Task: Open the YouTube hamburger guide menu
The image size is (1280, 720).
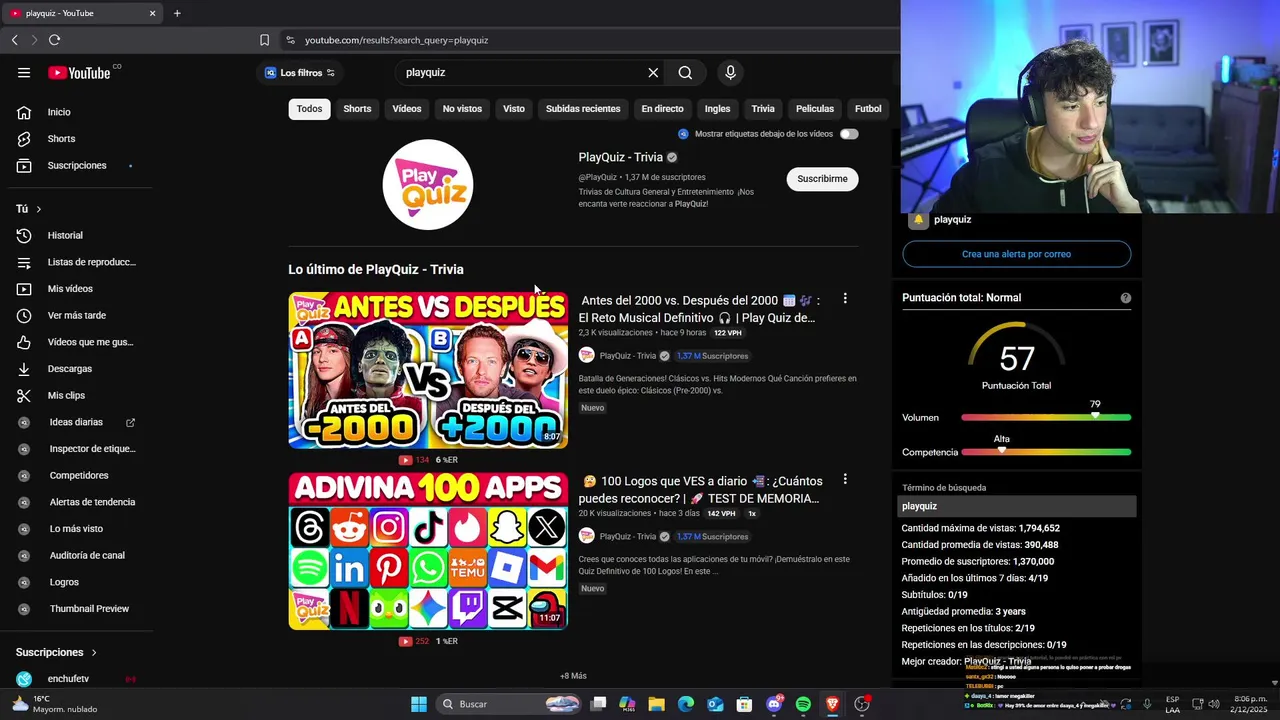Action: (24, 72)
